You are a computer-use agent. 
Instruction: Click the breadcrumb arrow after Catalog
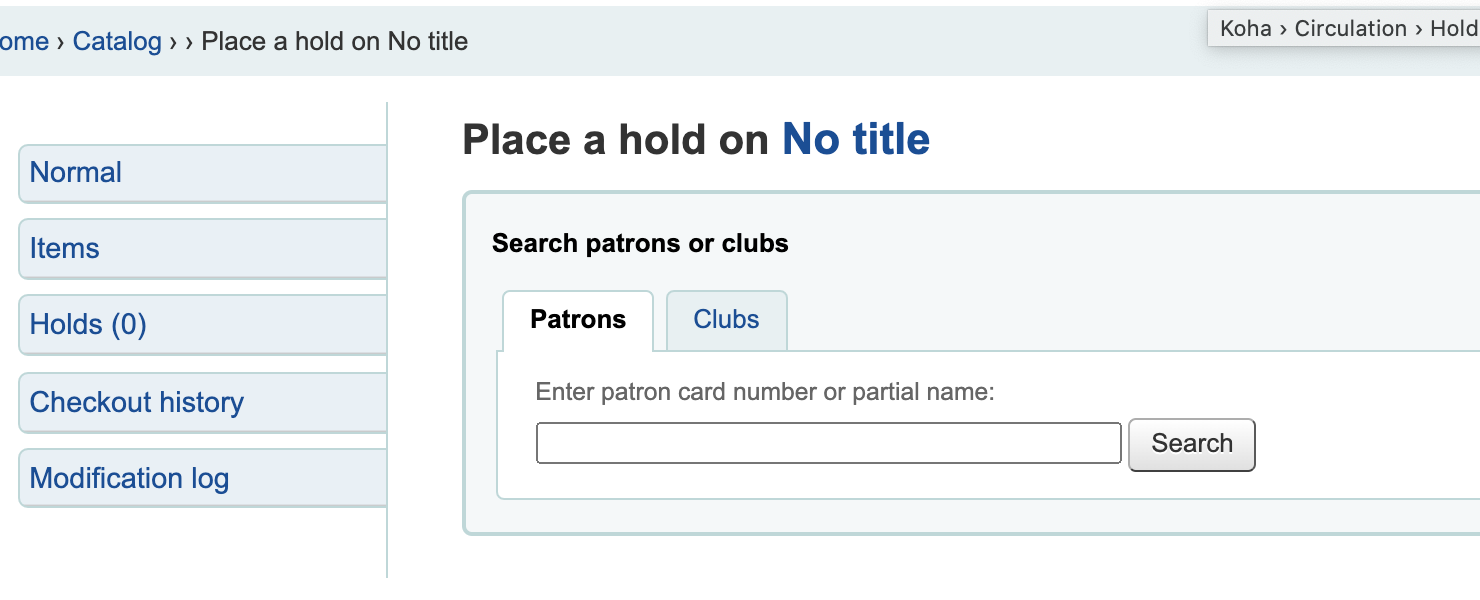point(174,41)
